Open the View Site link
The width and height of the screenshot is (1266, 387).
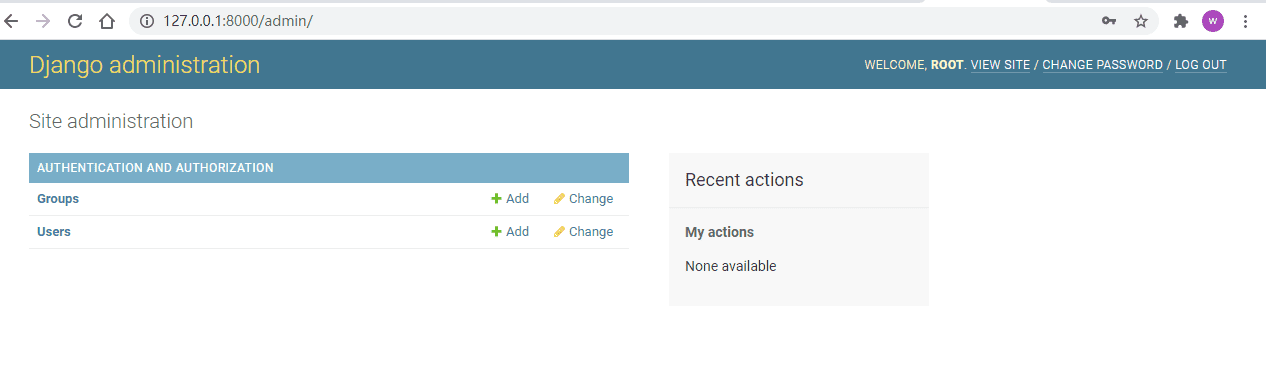(1000, 65)
